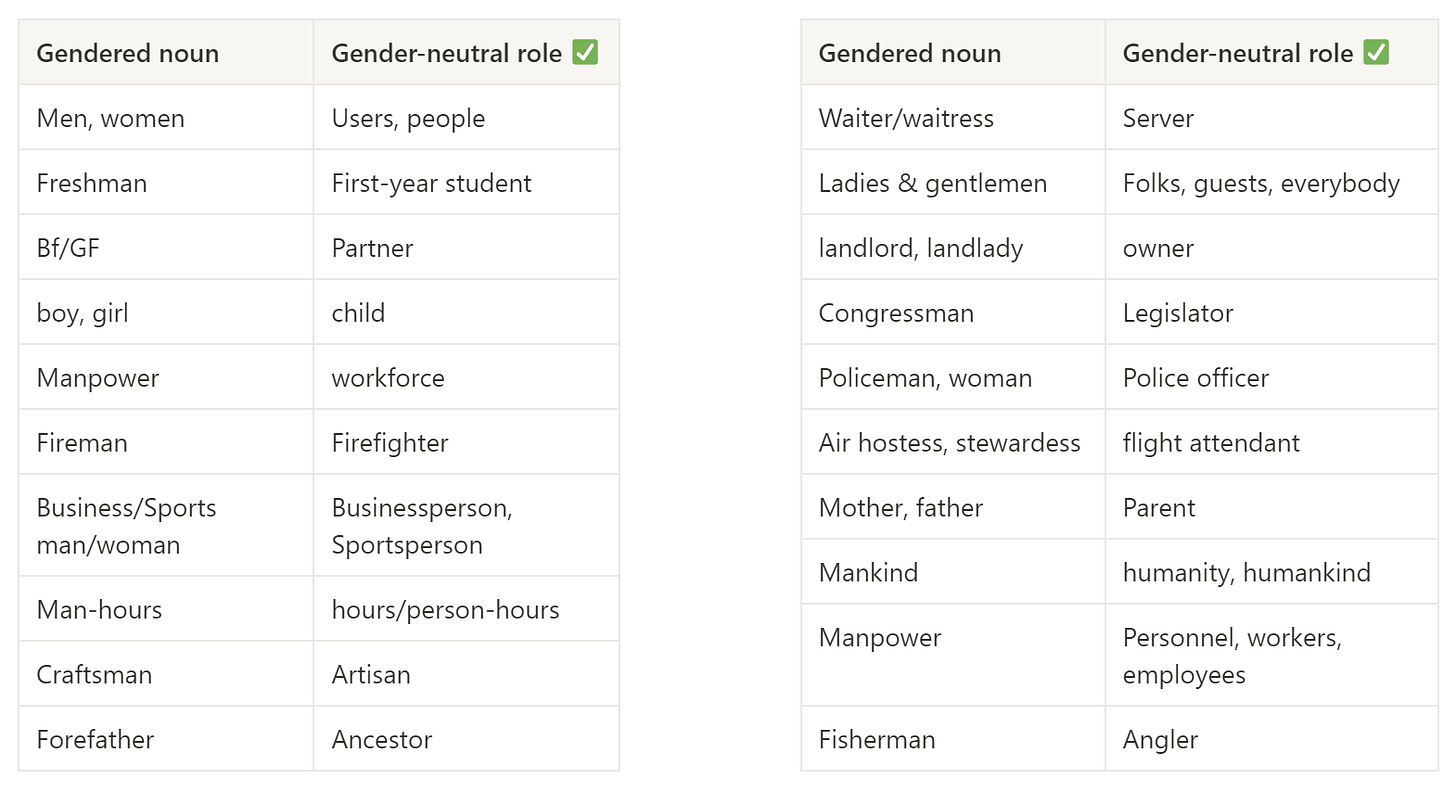Image resolution: width=1456 pixels, height=791 pixels.
Task: Select the 'Businessperson, Sportsperson' cell
Action: coord(466,526)
